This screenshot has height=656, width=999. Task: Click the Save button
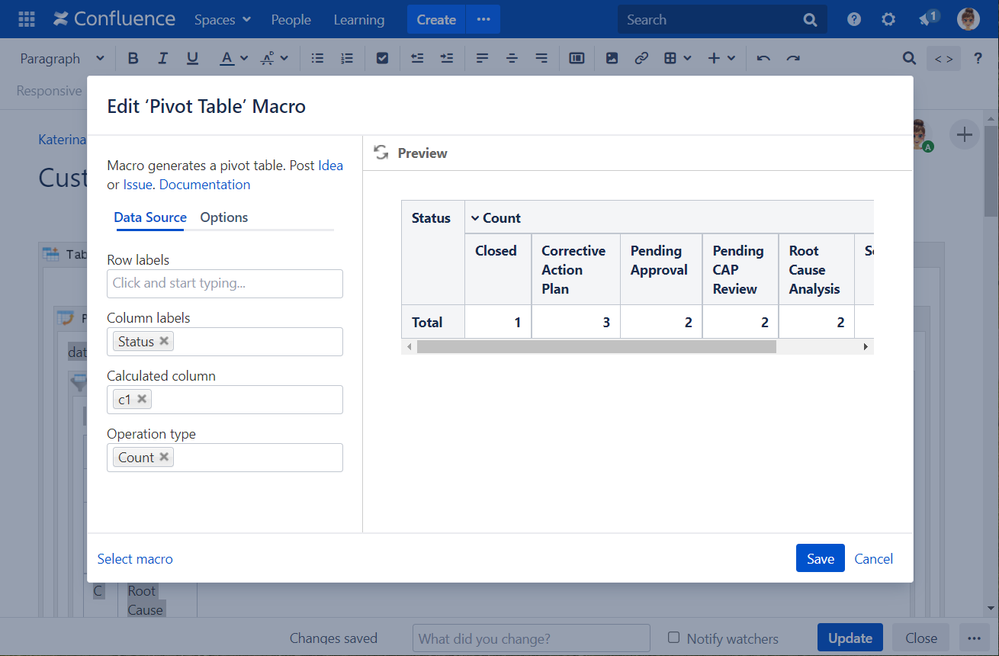[x=820, y=559]
